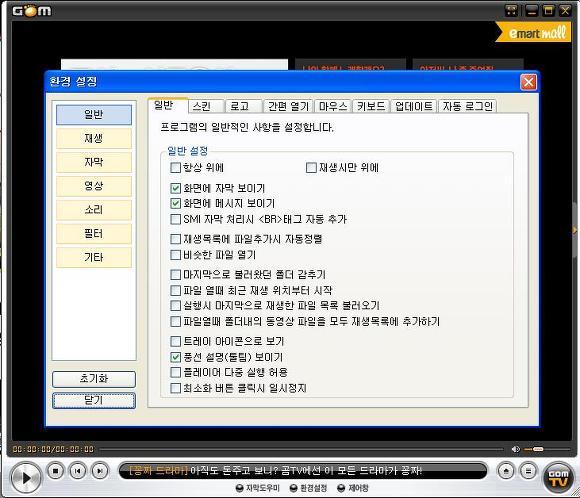Check 파일 열때 최근 재생 위치부터 시작
Viewport: 580px width, 498px height.
[x=175, y=290]
